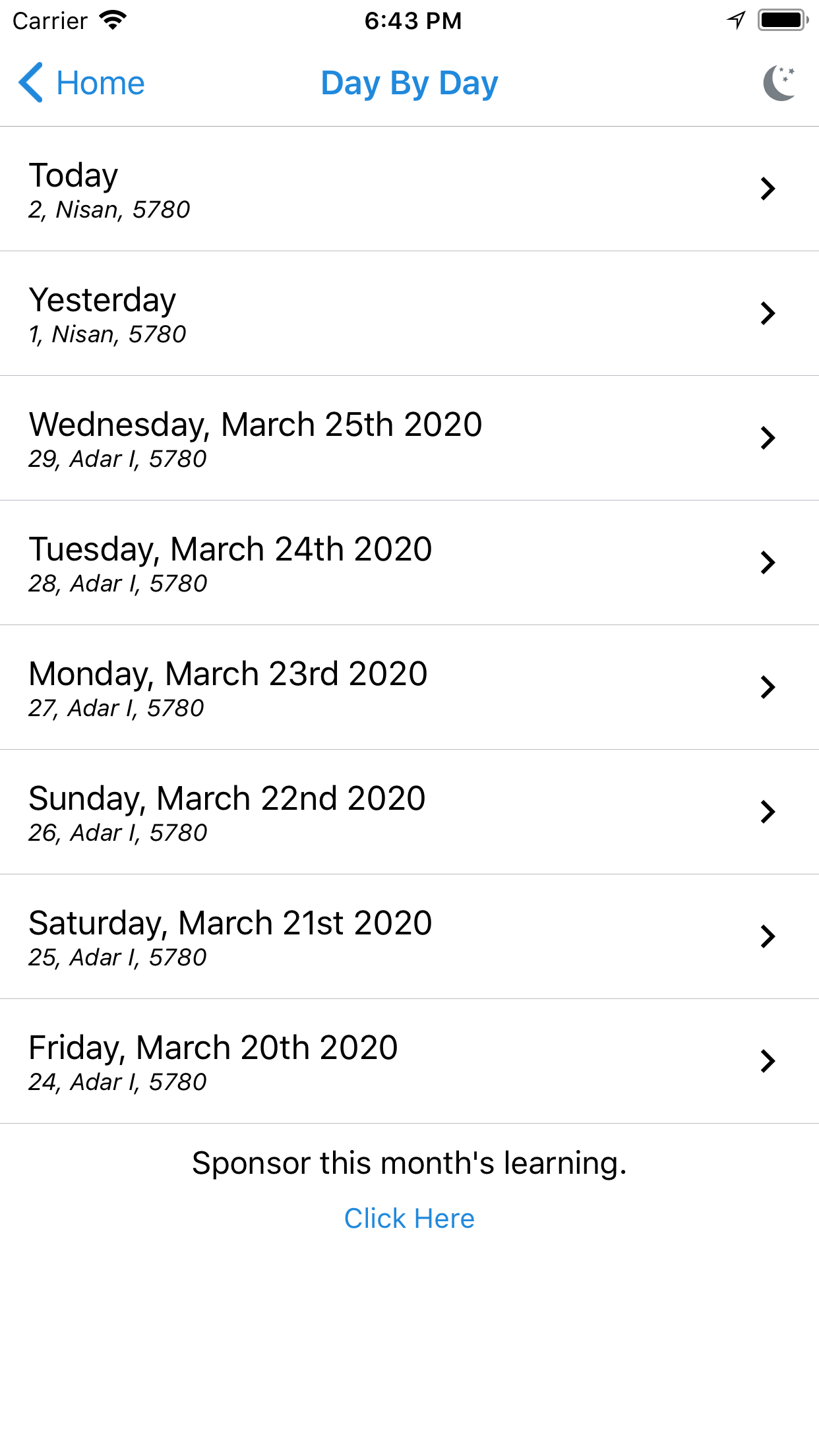Tap the Wi-Fi status icon
This screenshot has width=819, height=1456.
coord(113,20)
